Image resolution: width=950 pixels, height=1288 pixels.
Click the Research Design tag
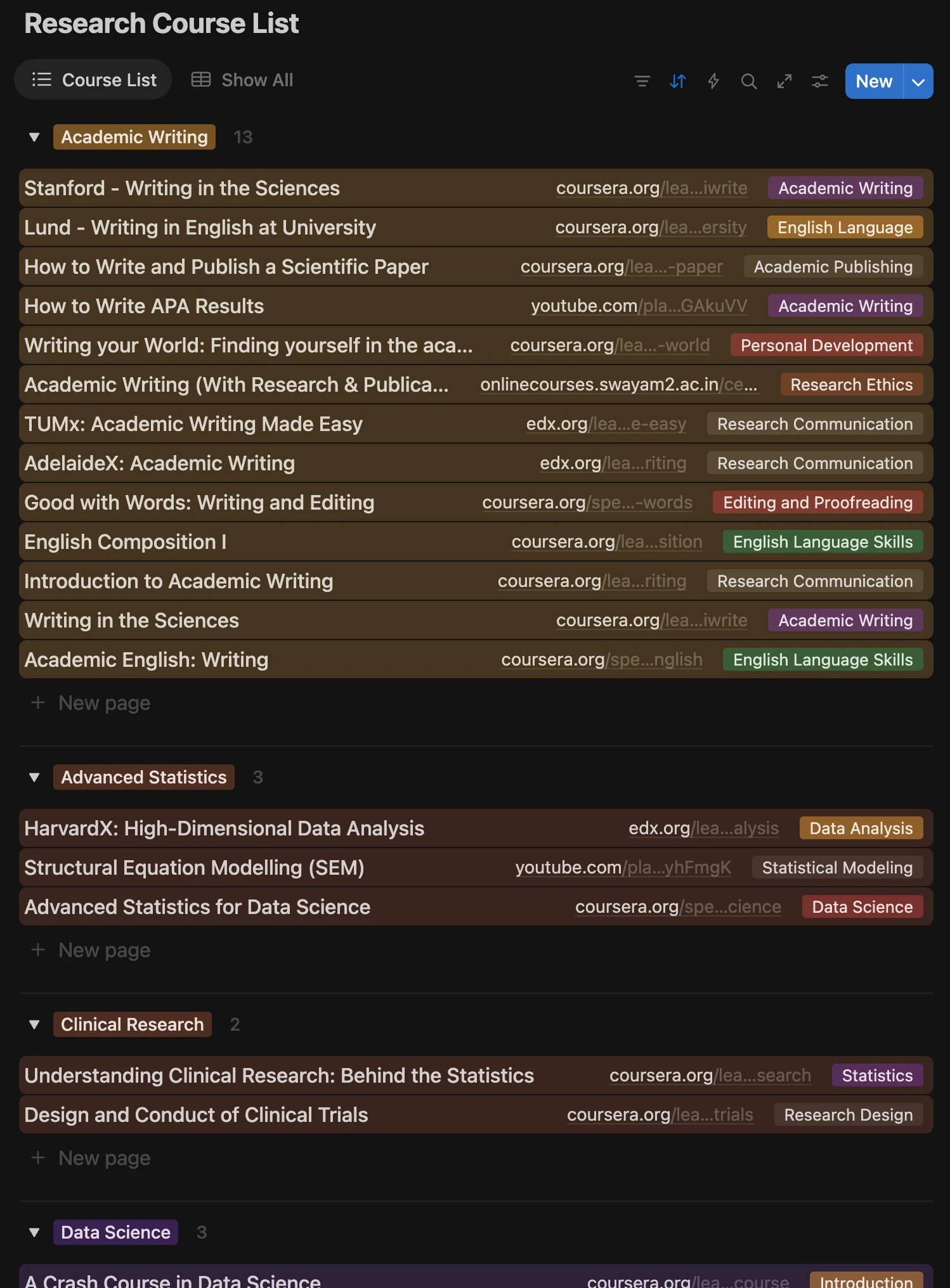click(x=849, y=1115)
